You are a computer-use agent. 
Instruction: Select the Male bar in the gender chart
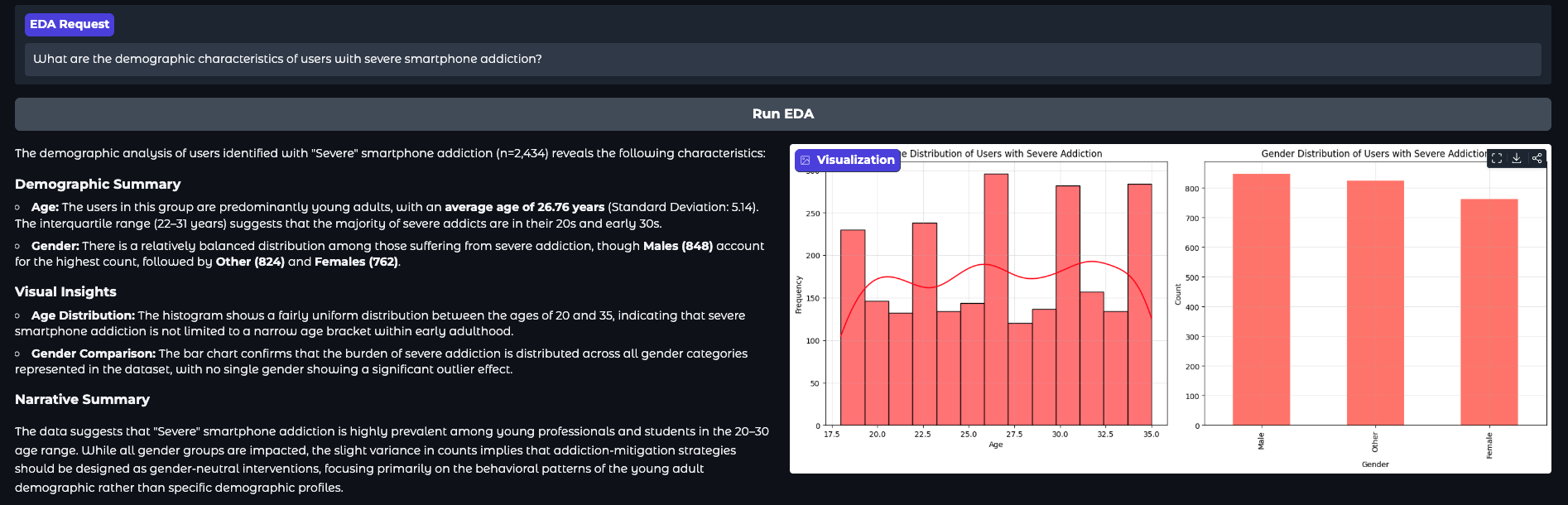[1261, 299]
